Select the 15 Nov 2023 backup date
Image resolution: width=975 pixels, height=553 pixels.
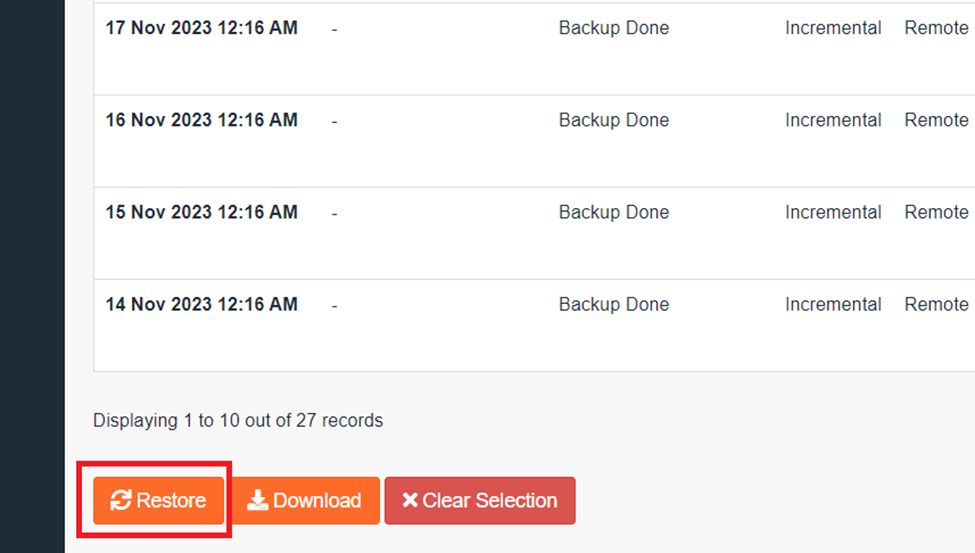[201, 212]
